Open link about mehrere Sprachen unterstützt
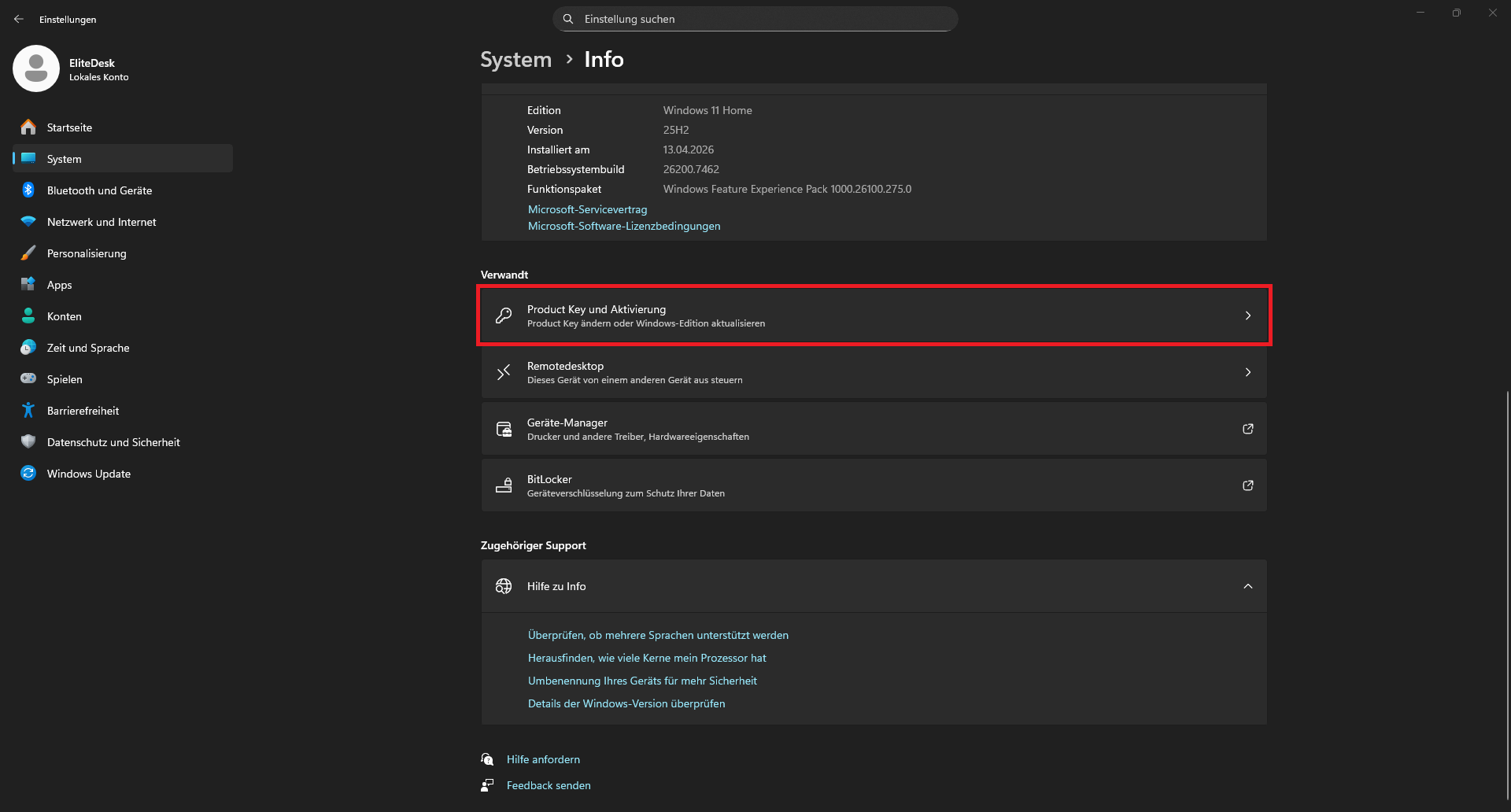Viewport: 1511px width, 812px height. point(658,635)
